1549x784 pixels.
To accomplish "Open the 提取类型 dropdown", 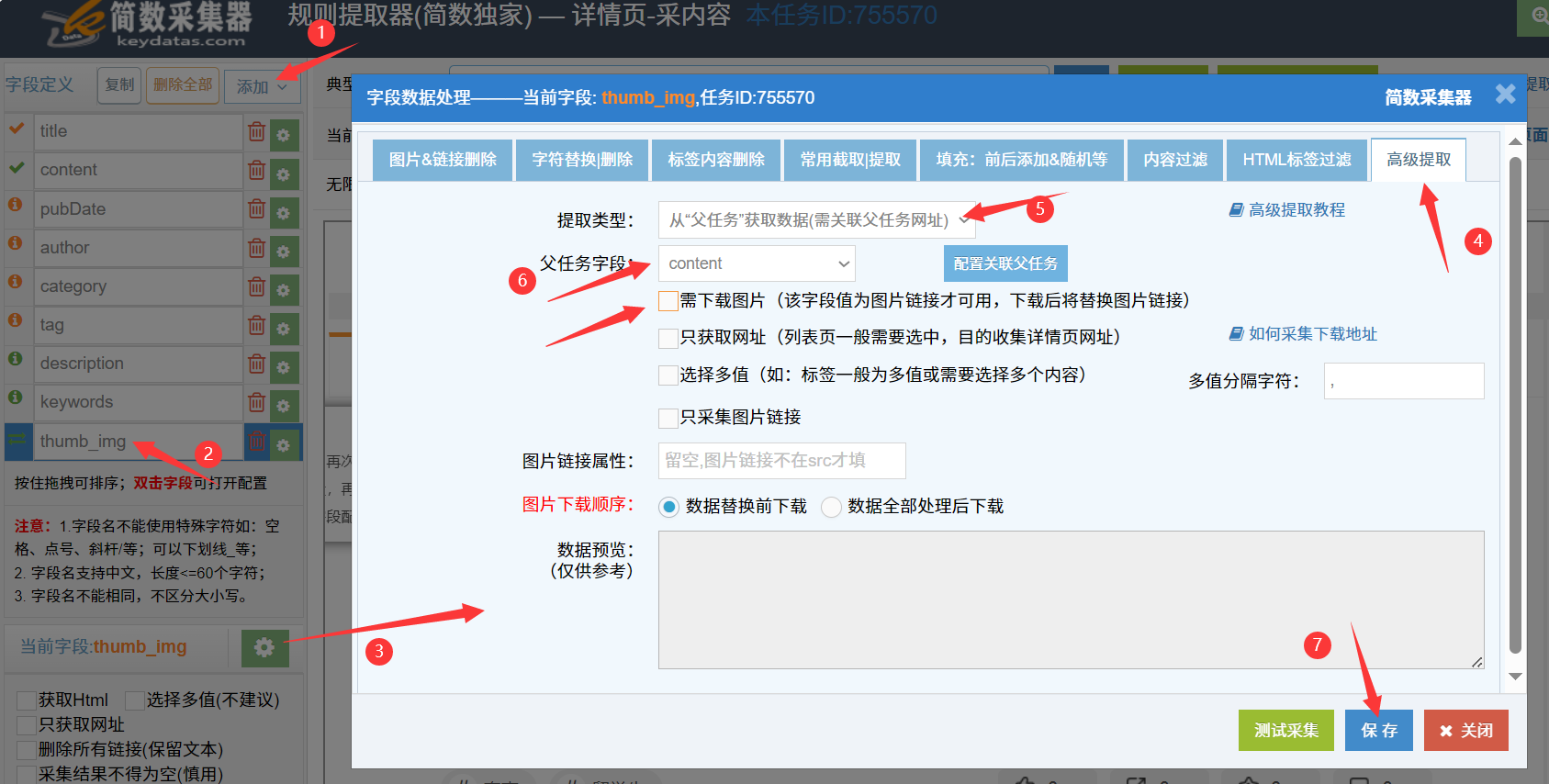I will coord(816,220).
